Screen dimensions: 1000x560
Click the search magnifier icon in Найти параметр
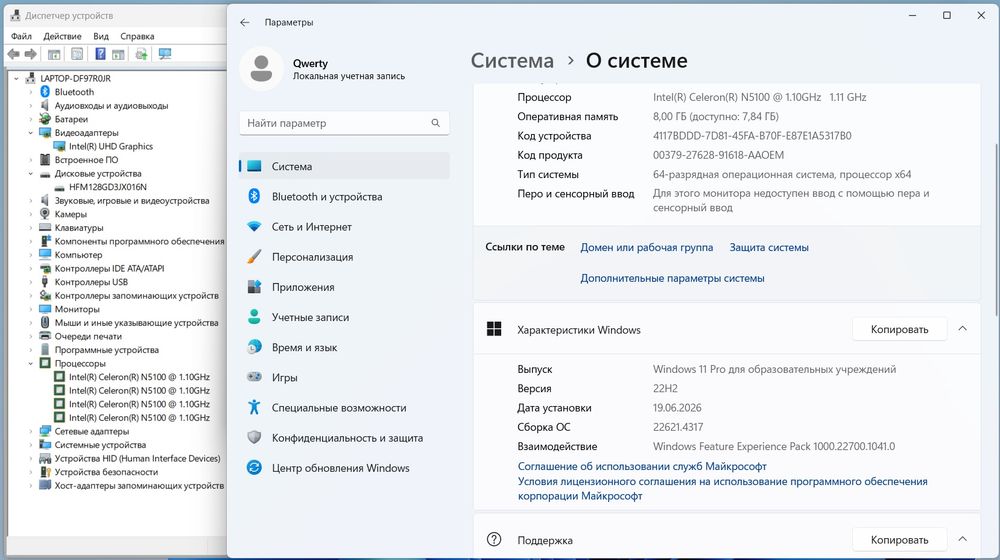(436, 123)
